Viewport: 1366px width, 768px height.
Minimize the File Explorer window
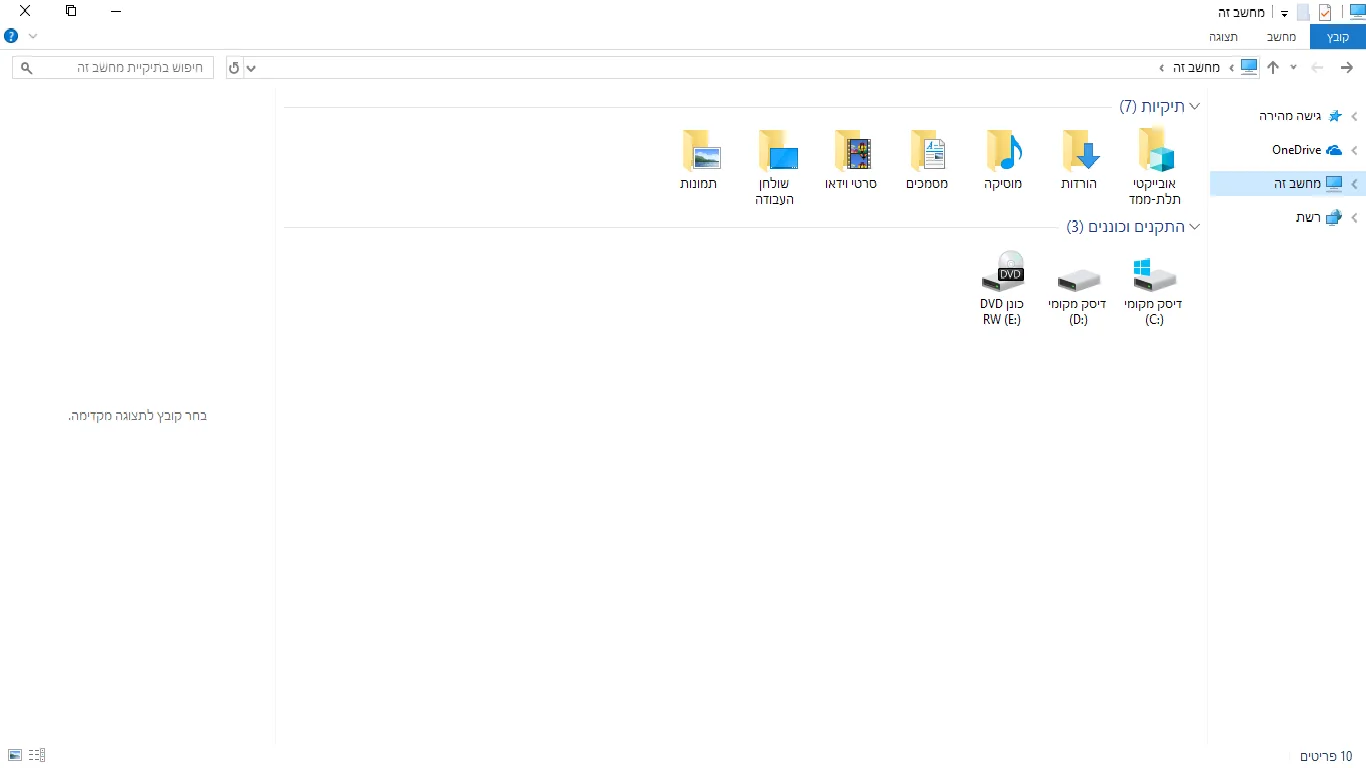pos(116,11)
